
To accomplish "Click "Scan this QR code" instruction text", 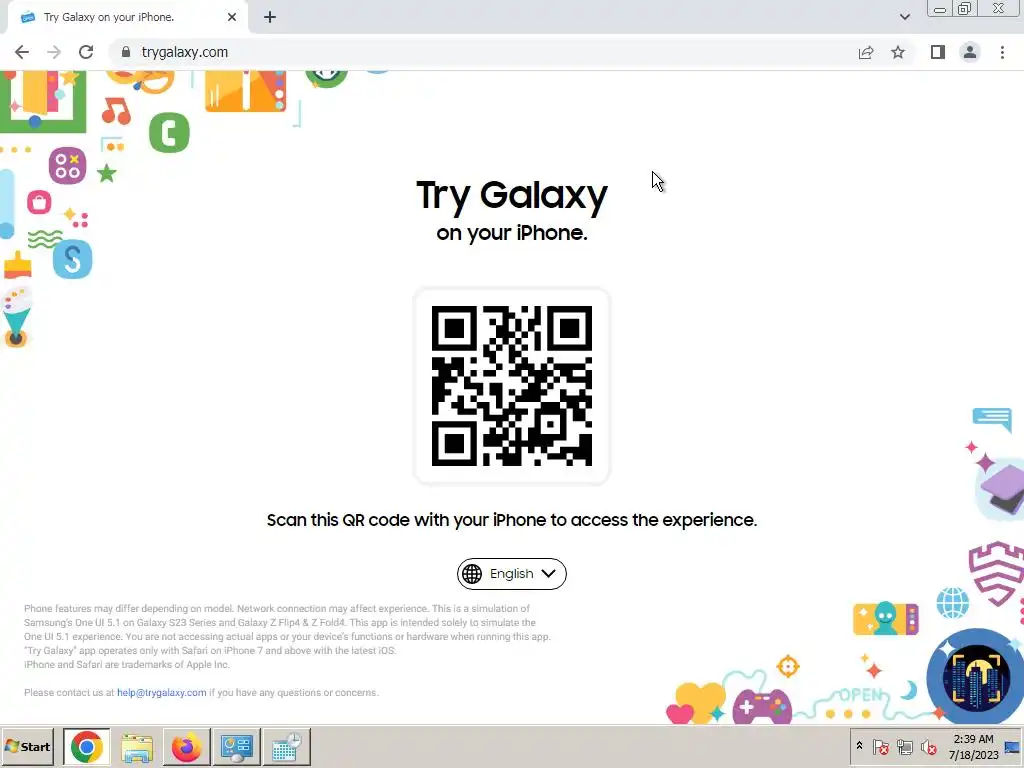I will (x=511, y=520).
